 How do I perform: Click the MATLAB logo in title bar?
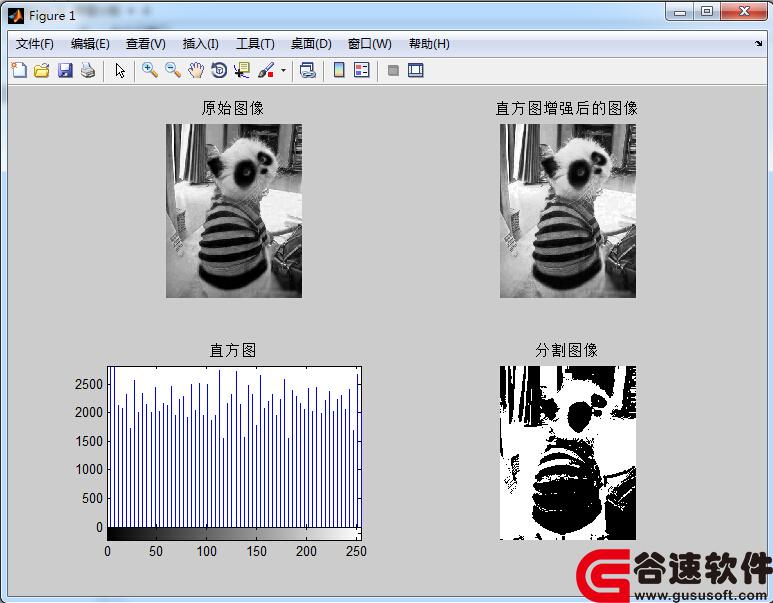[x=16, y=16]
